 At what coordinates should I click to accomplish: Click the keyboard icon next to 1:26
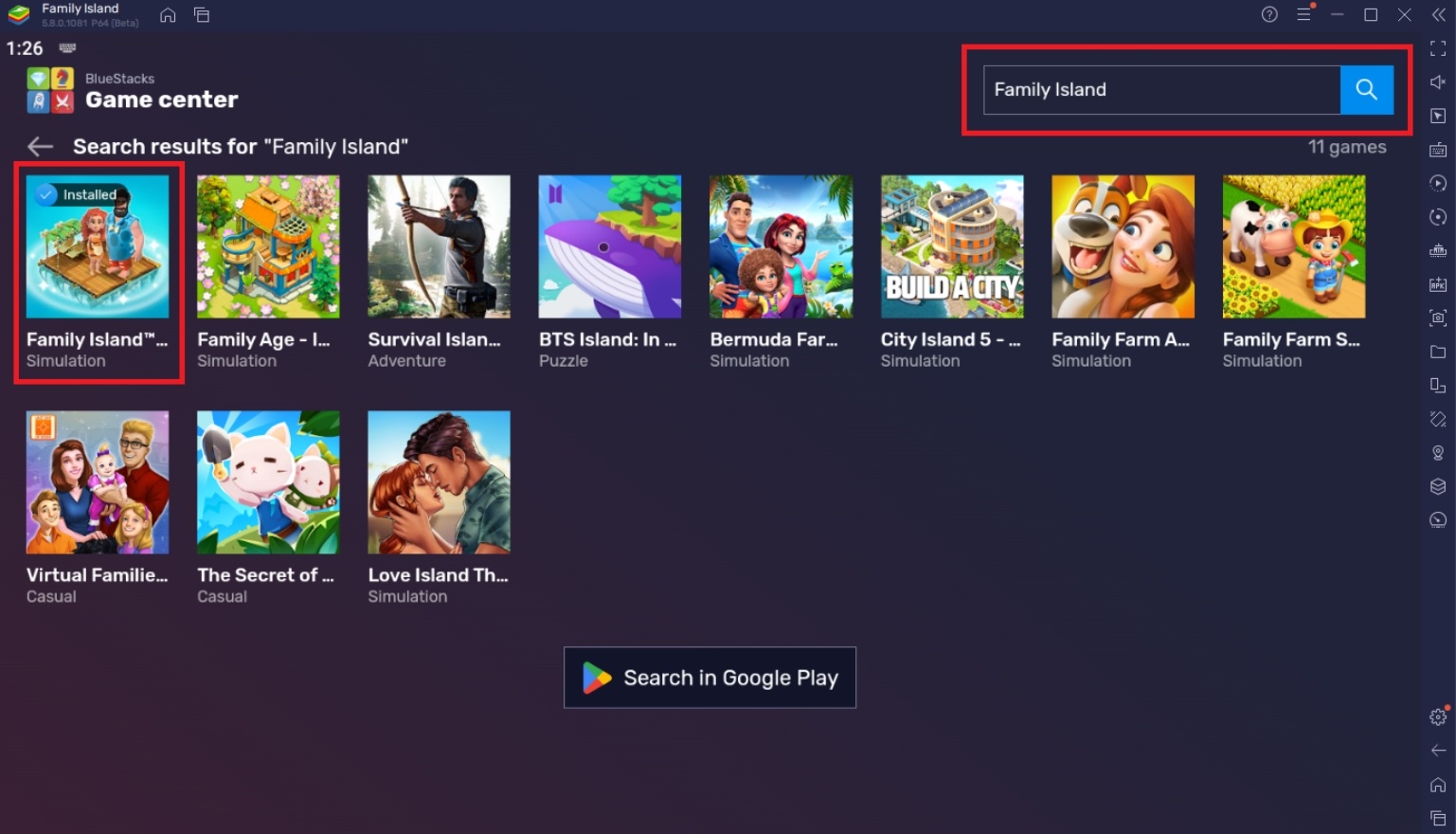(x=67, y=48)
